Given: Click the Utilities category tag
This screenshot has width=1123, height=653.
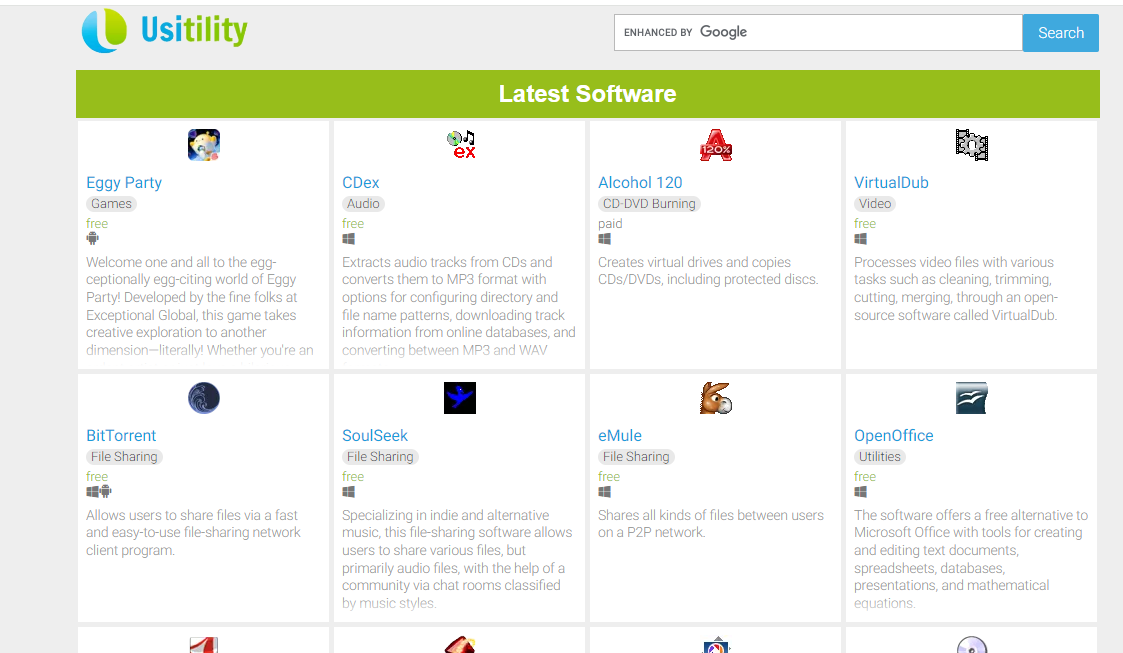Looking at the screenshot, I should coord(880,457).
